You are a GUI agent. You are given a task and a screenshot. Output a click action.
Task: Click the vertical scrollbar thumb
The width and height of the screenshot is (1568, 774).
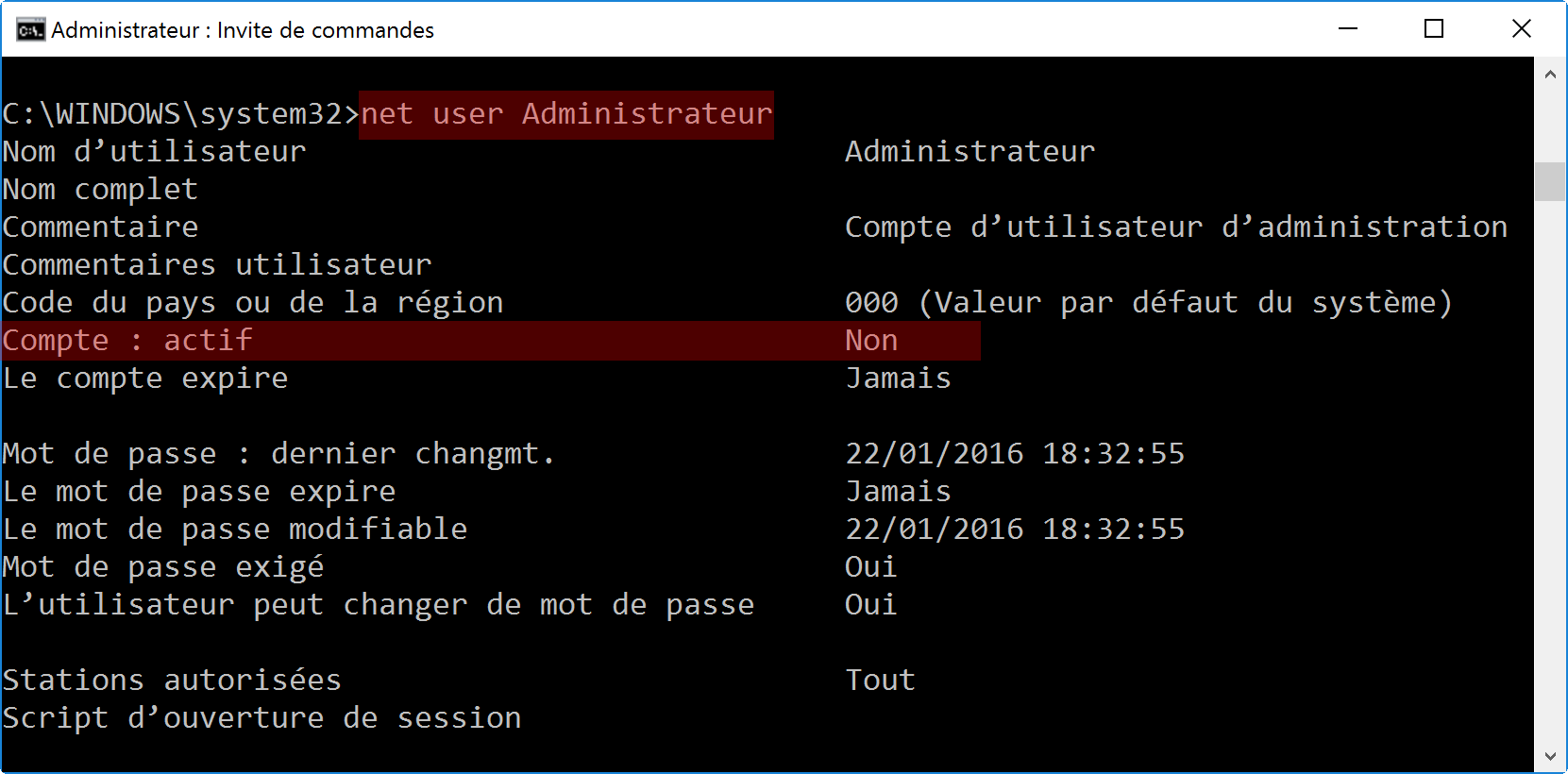pos(1550,181)
